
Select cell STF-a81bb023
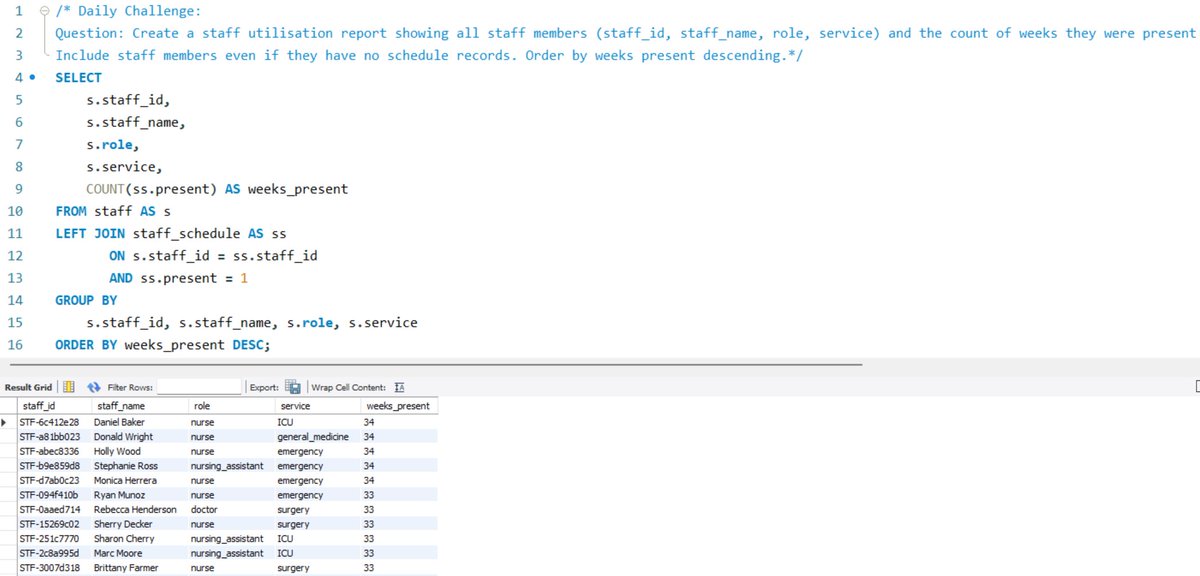54,437
